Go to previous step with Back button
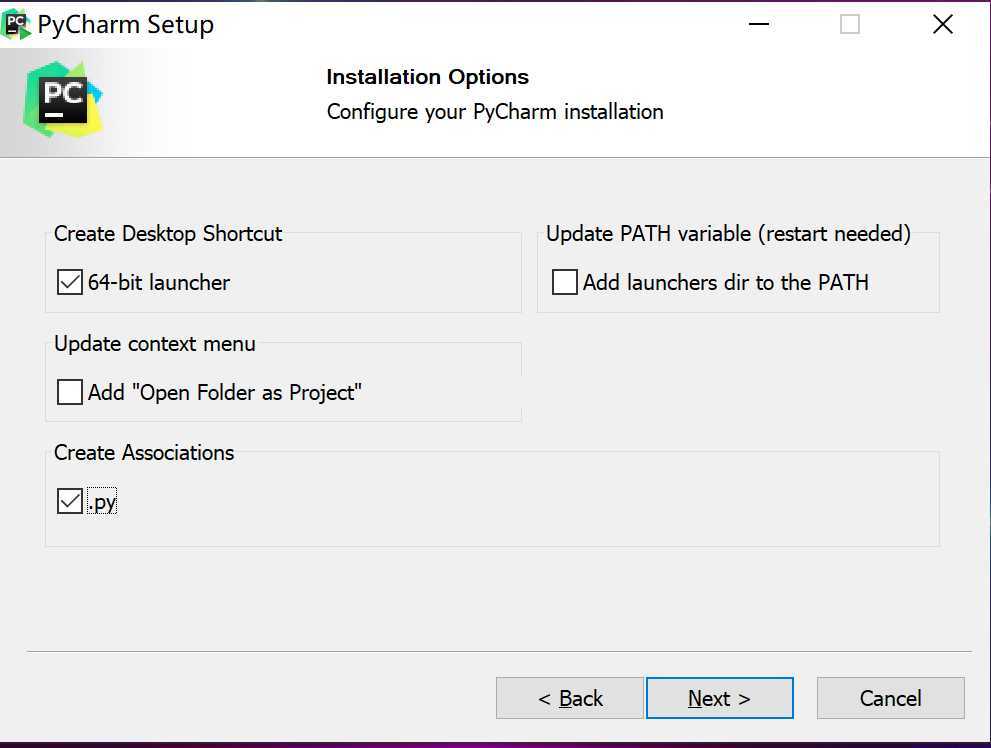 [569, 698]
